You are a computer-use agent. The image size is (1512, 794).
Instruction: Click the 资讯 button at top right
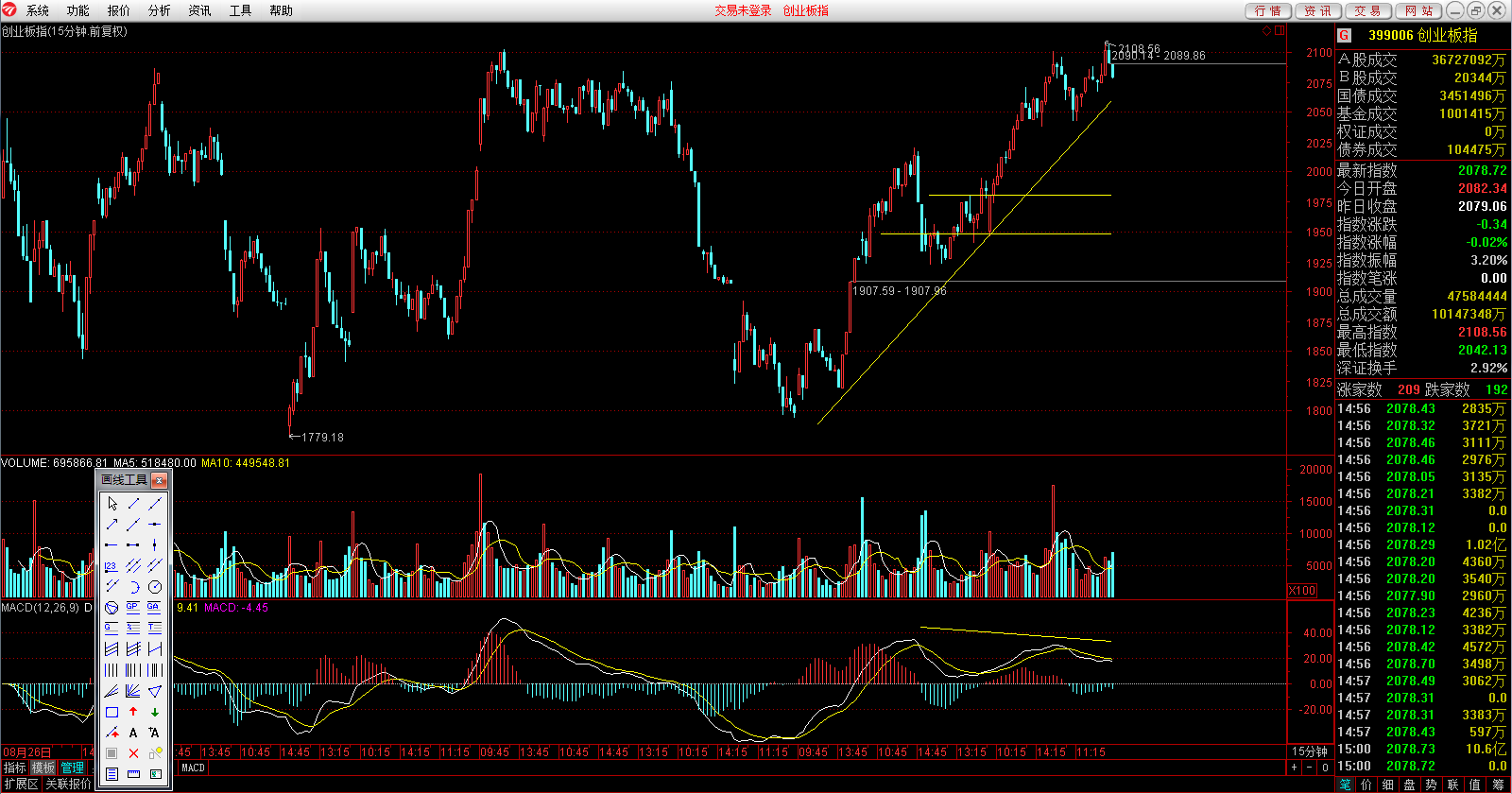(x=1318, y=10)
